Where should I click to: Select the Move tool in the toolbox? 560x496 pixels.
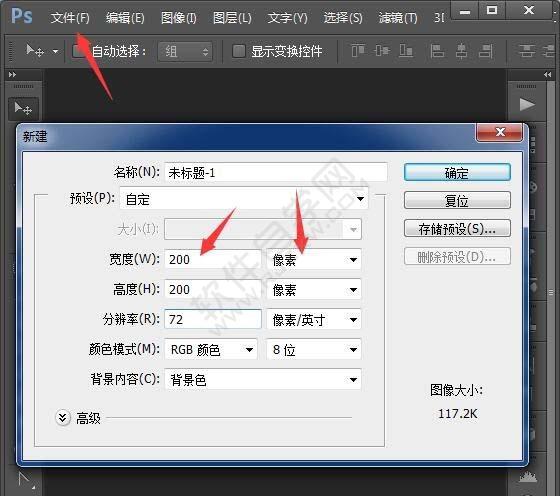[23, 108]
